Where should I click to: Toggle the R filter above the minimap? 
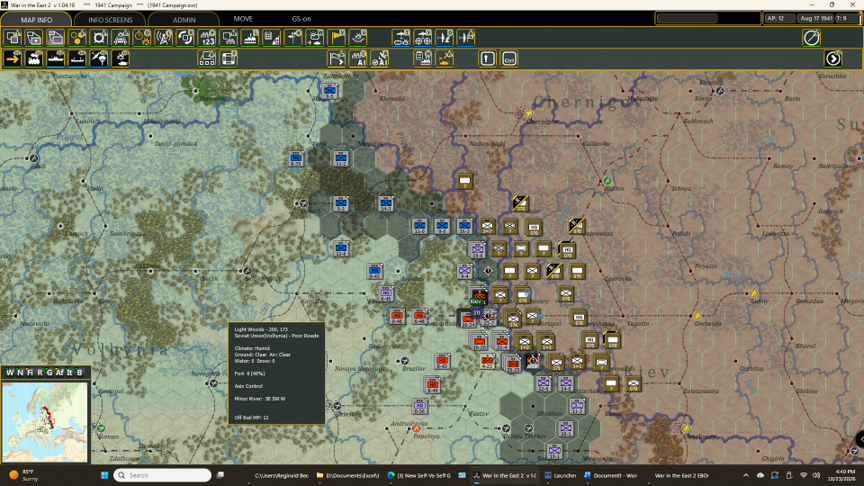tap(40, 372)
